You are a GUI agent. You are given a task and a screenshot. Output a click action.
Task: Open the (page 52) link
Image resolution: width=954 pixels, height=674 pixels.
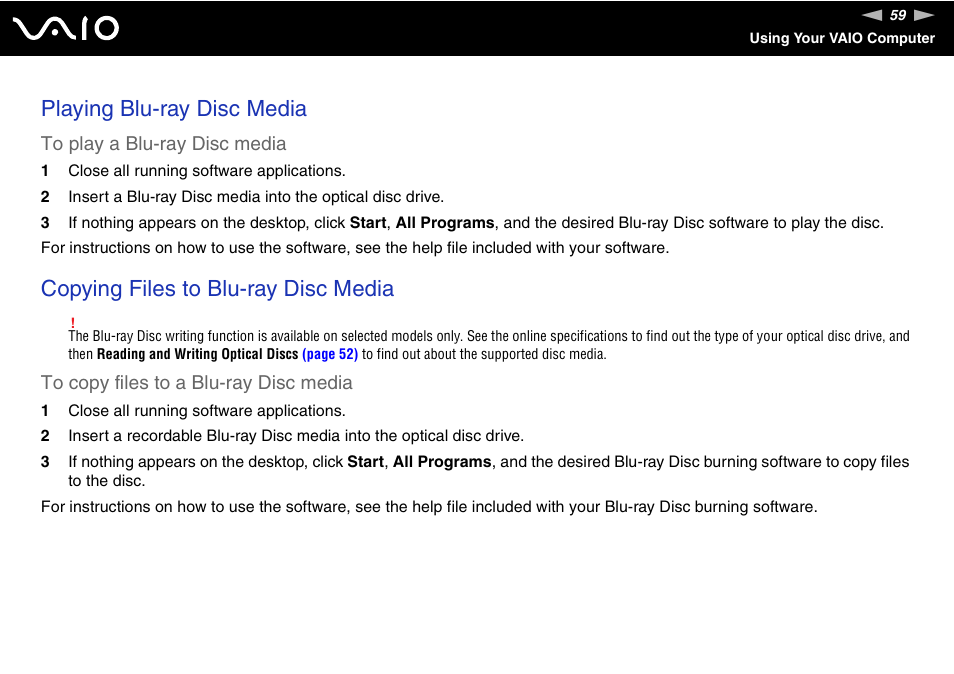coord(330,354)
